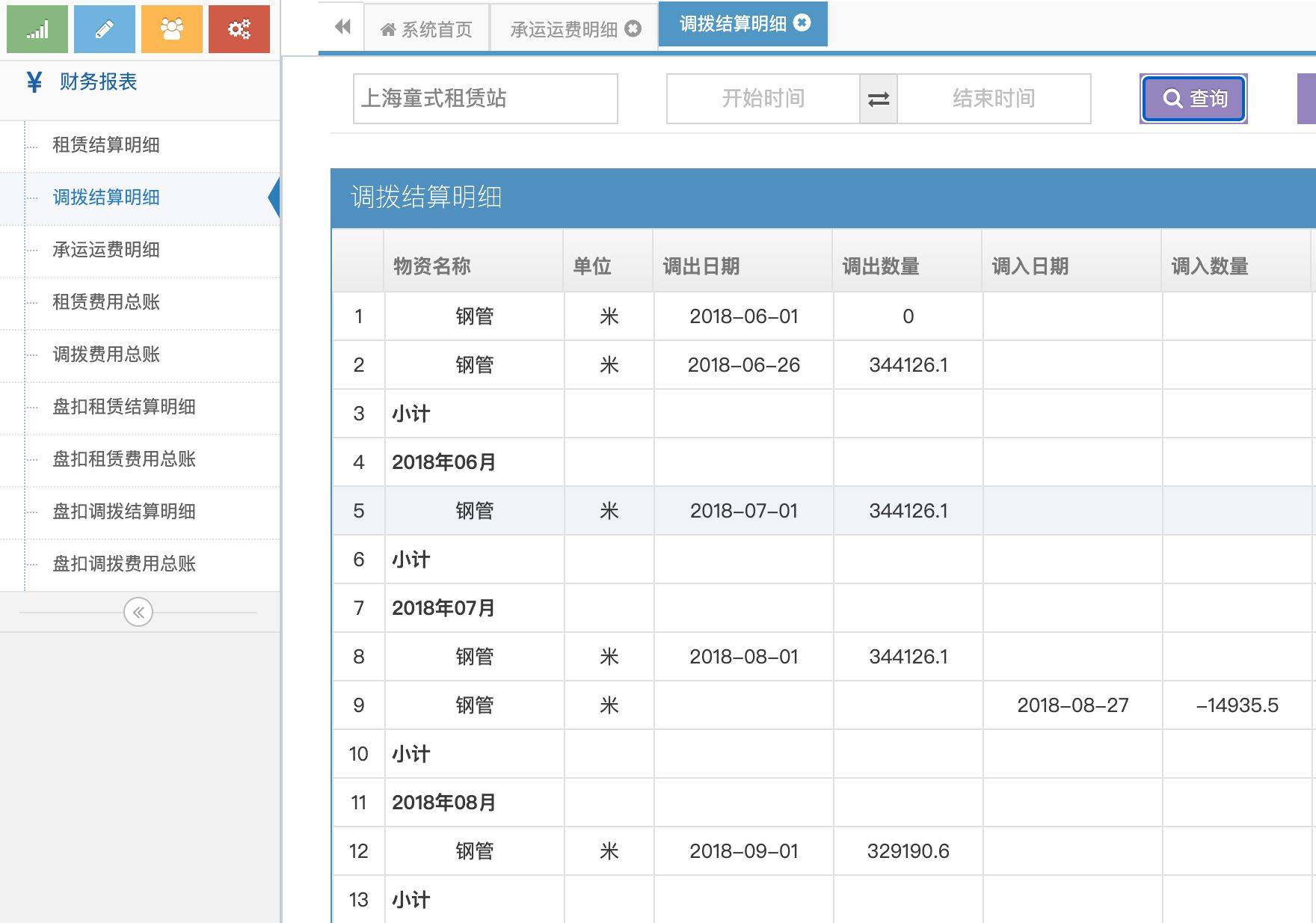Click the blue pencil edit icon button
Viewport: 1316px width, 923px height.
[105, 29]
